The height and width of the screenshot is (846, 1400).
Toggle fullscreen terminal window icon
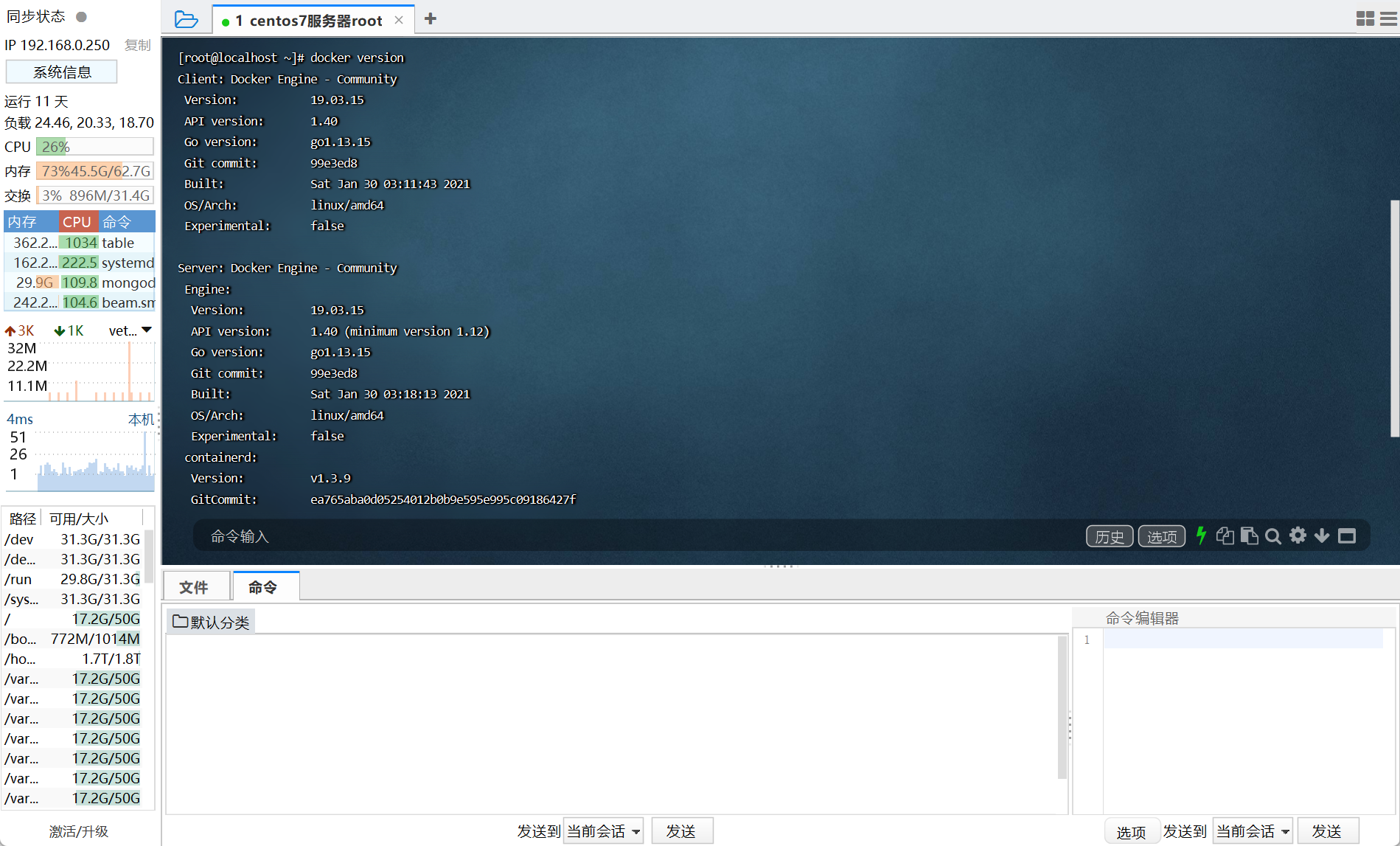coord(1347,535)
